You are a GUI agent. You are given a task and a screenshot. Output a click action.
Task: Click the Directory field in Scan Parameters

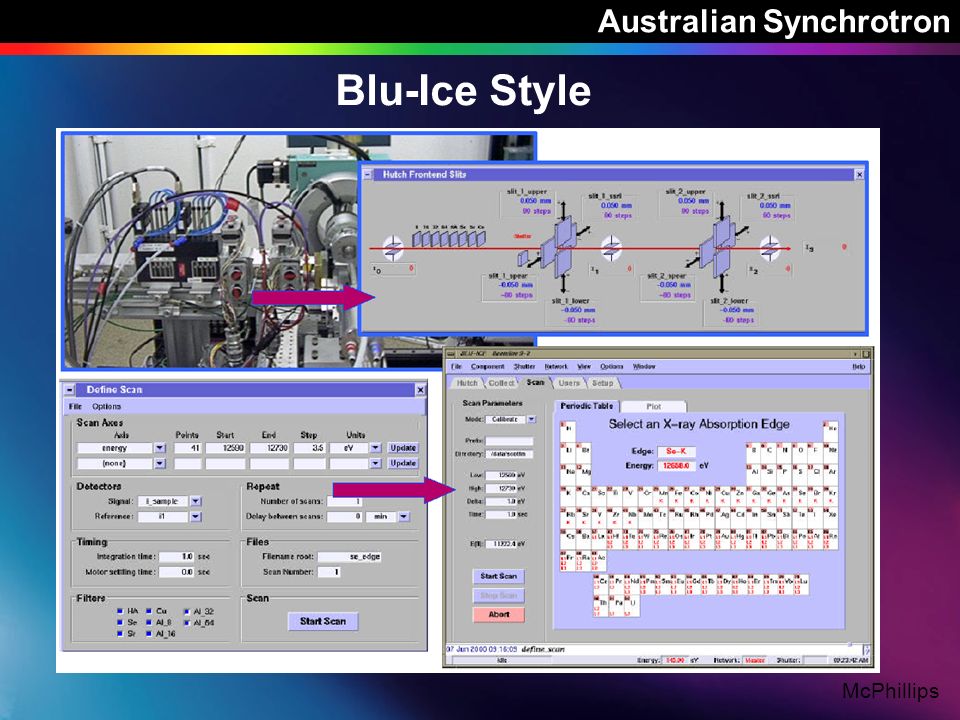509,454
